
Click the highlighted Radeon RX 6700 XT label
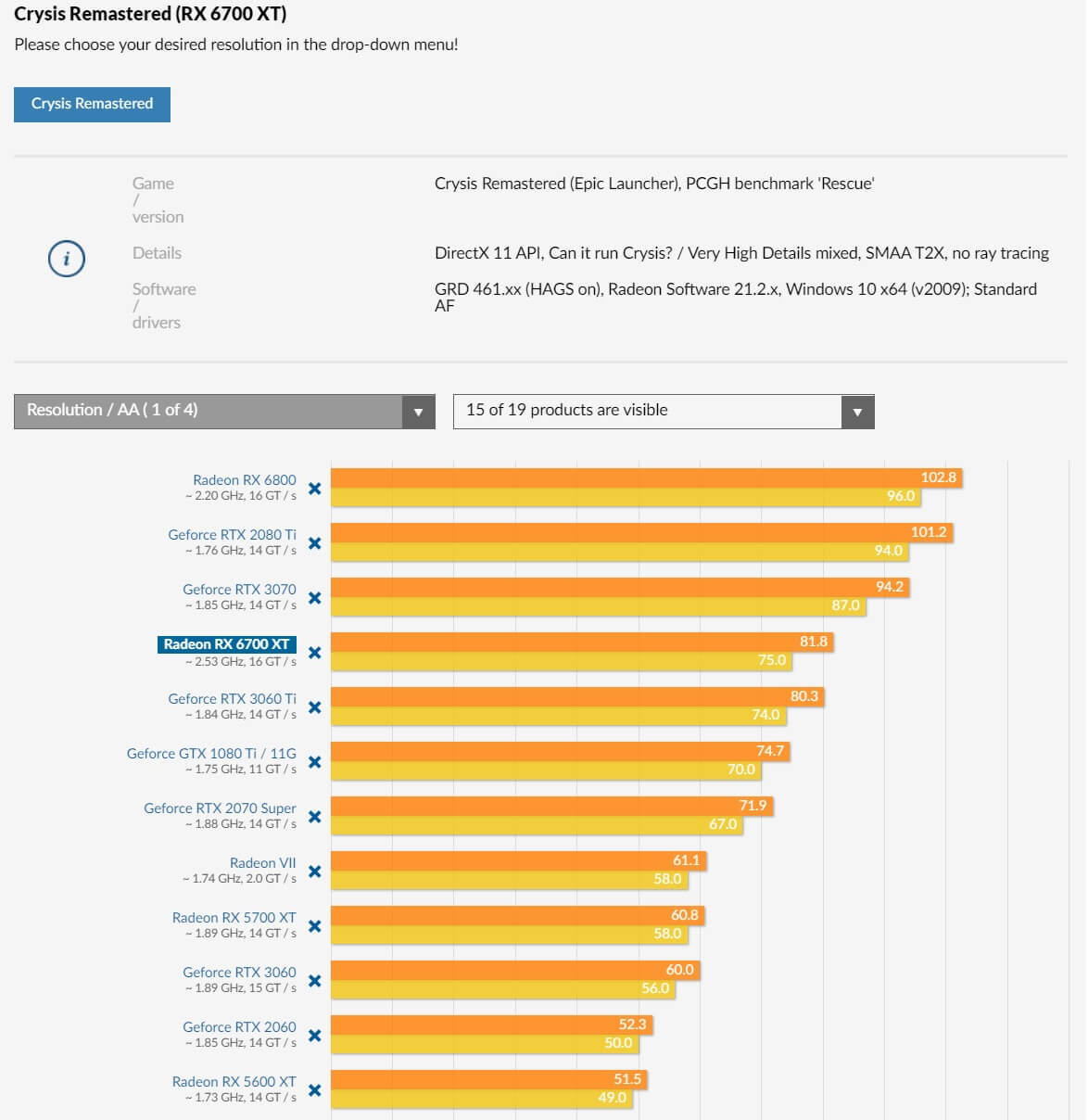pyautogui.click(x=226, y=644)
